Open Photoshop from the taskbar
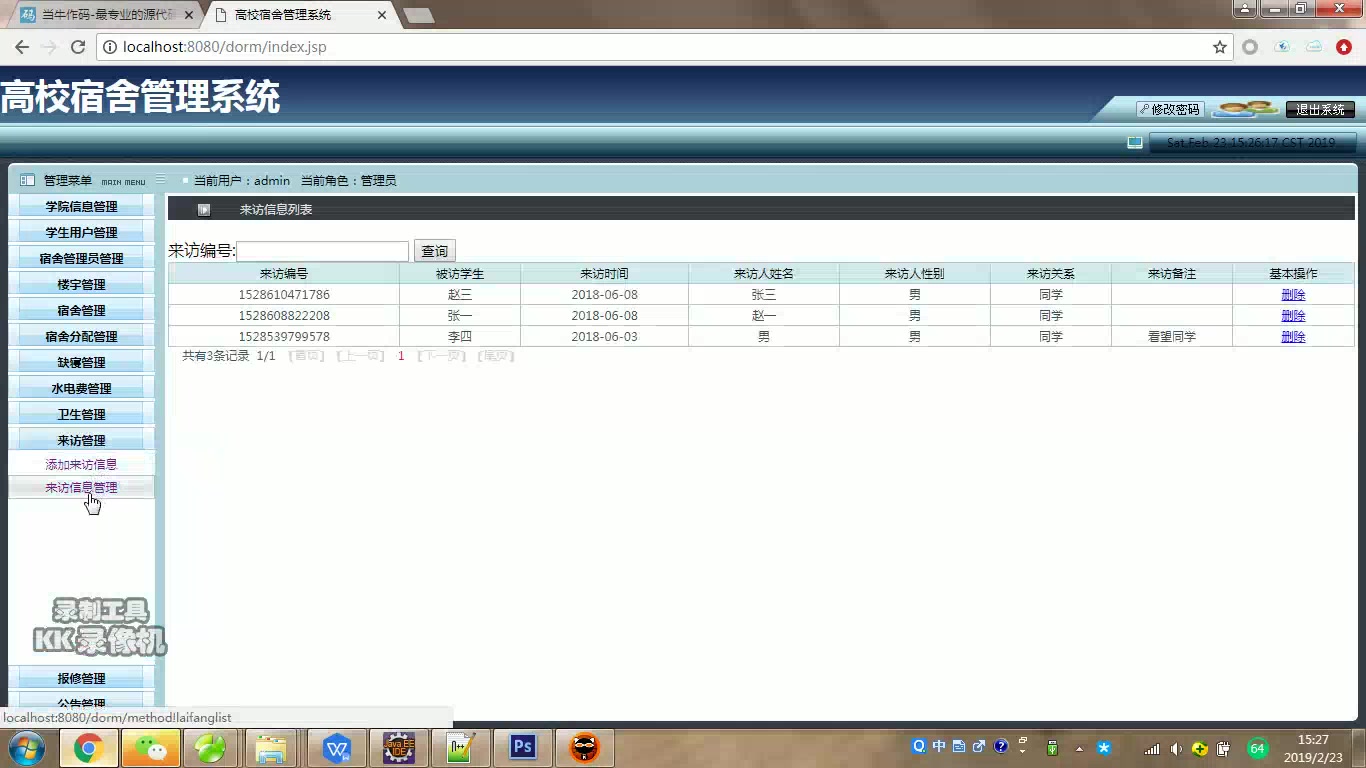The height and width of the screenshot is (768, 1366). 523,748
